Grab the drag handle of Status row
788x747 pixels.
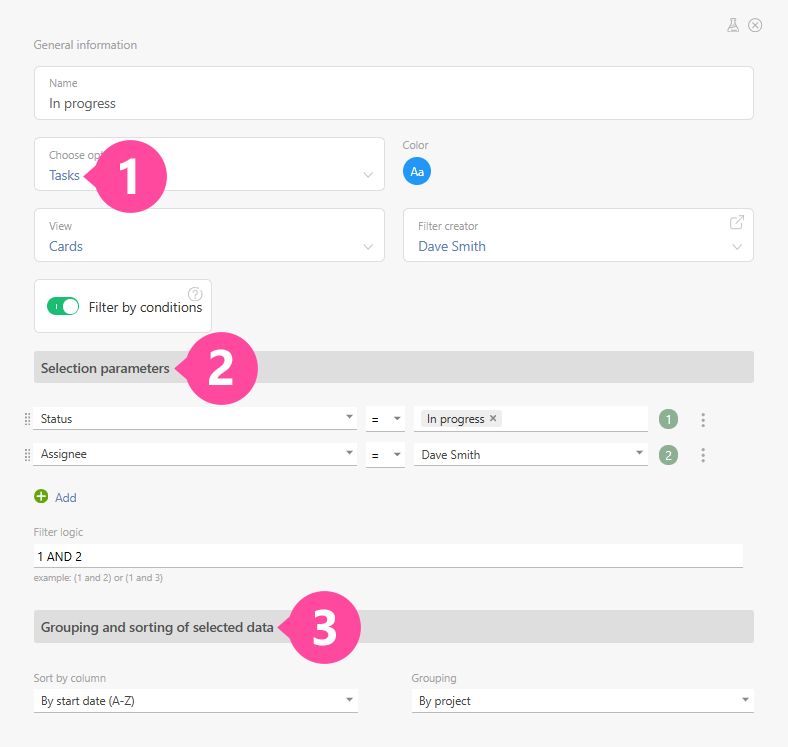pyautogui.click(x=27, y=419)
